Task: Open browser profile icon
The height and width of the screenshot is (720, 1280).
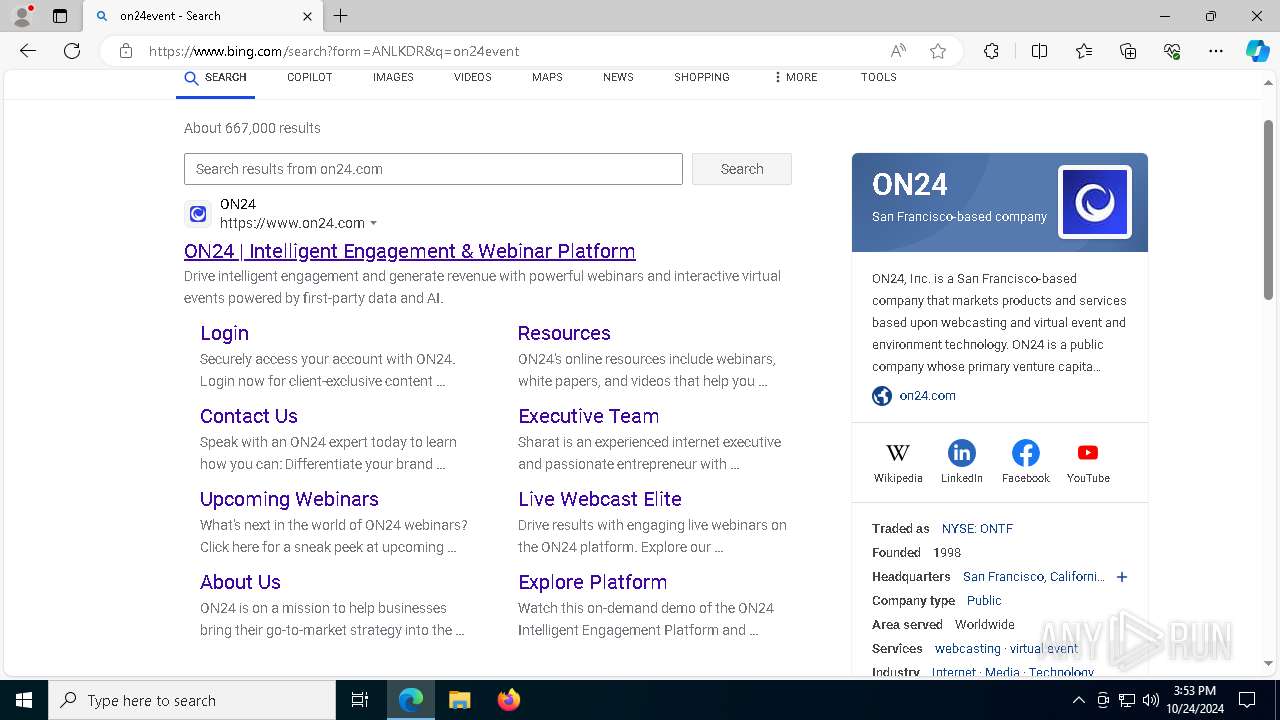Action: click(22, 16)
